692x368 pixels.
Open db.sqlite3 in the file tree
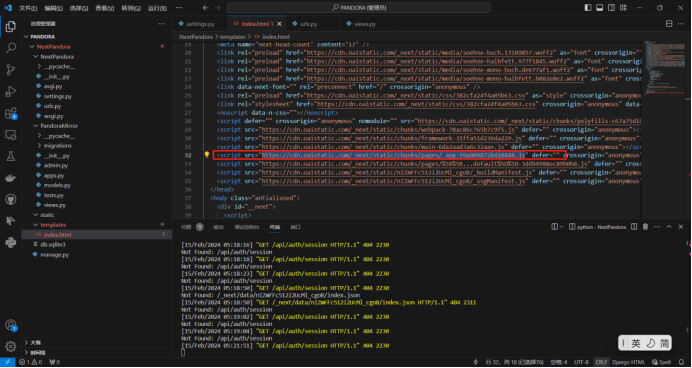coord(53,244)
